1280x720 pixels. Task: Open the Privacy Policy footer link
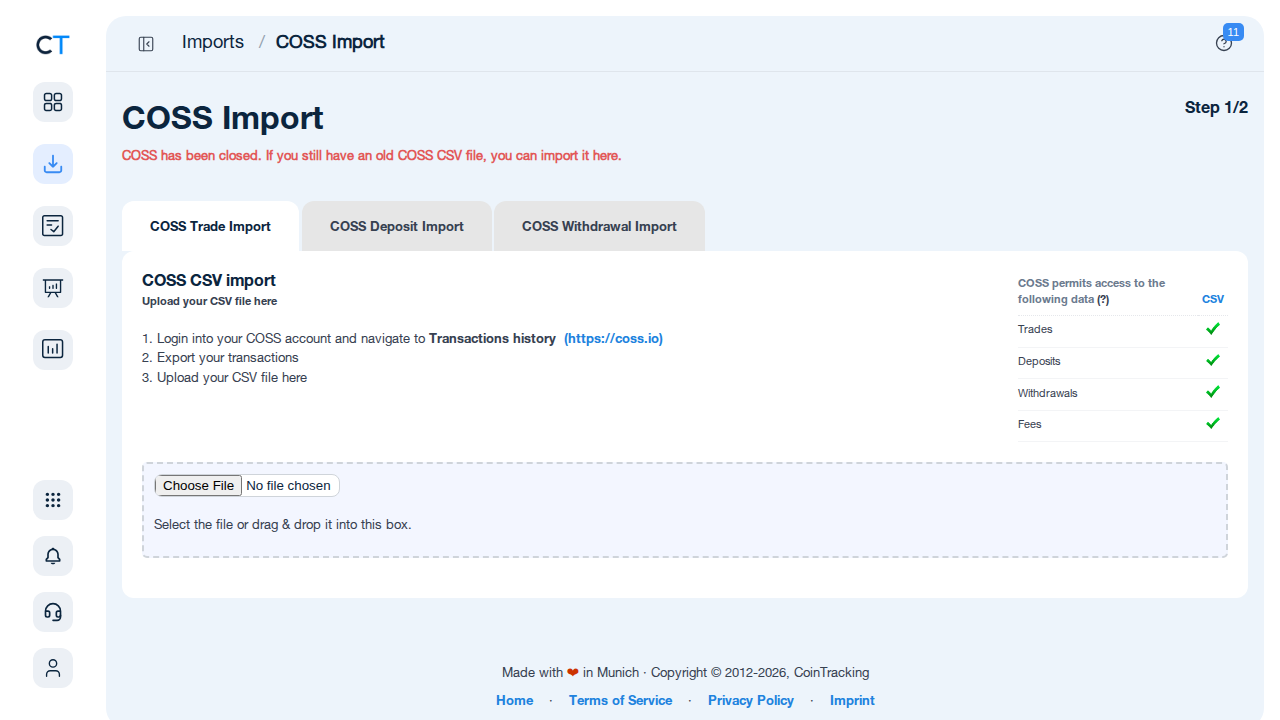click(751, 700)
